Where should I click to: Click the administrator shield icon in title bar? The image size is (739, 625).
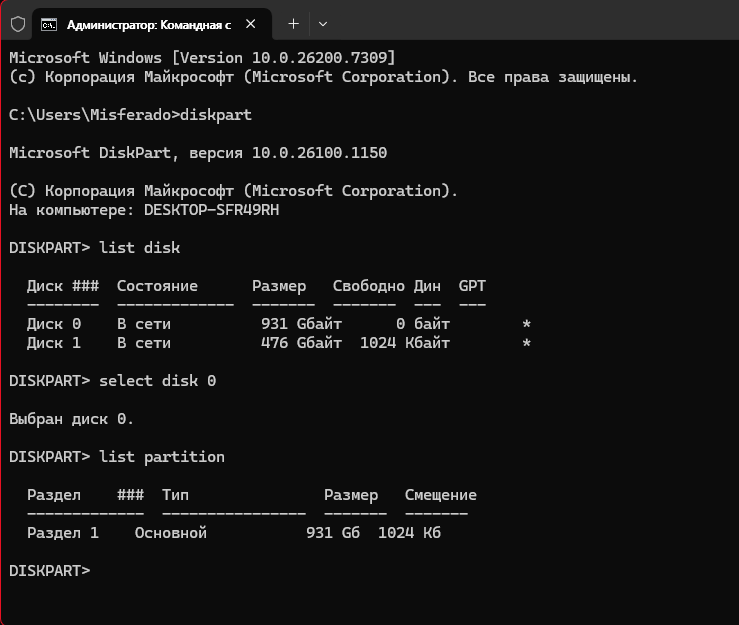[x=17, y=23]
